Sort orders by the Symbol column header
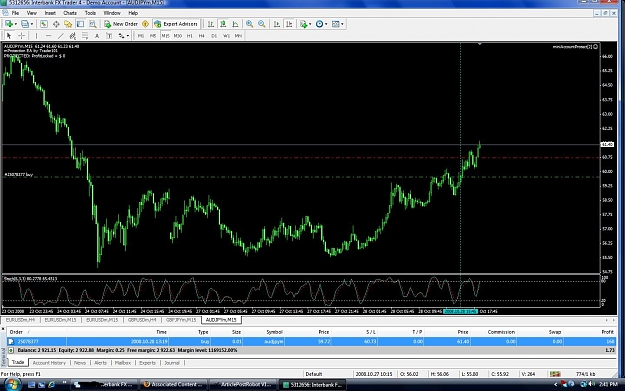625x391 pixels. (x=274, y=332)
